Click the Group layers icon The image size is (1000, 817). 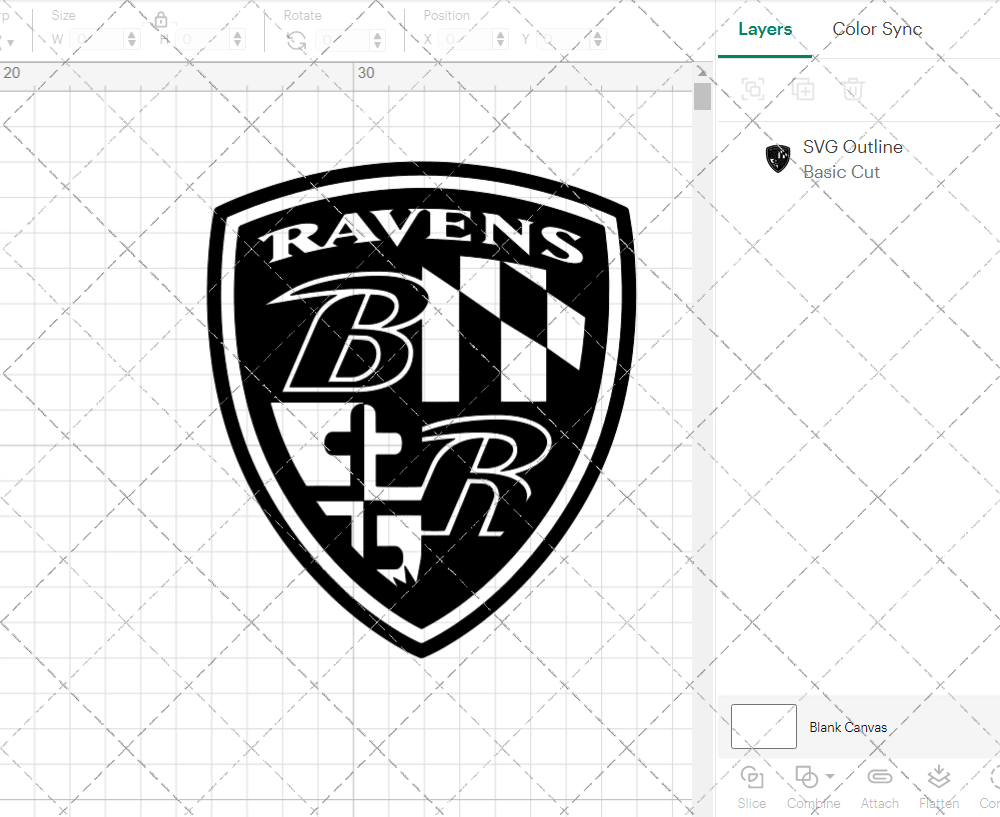(753, 90)
